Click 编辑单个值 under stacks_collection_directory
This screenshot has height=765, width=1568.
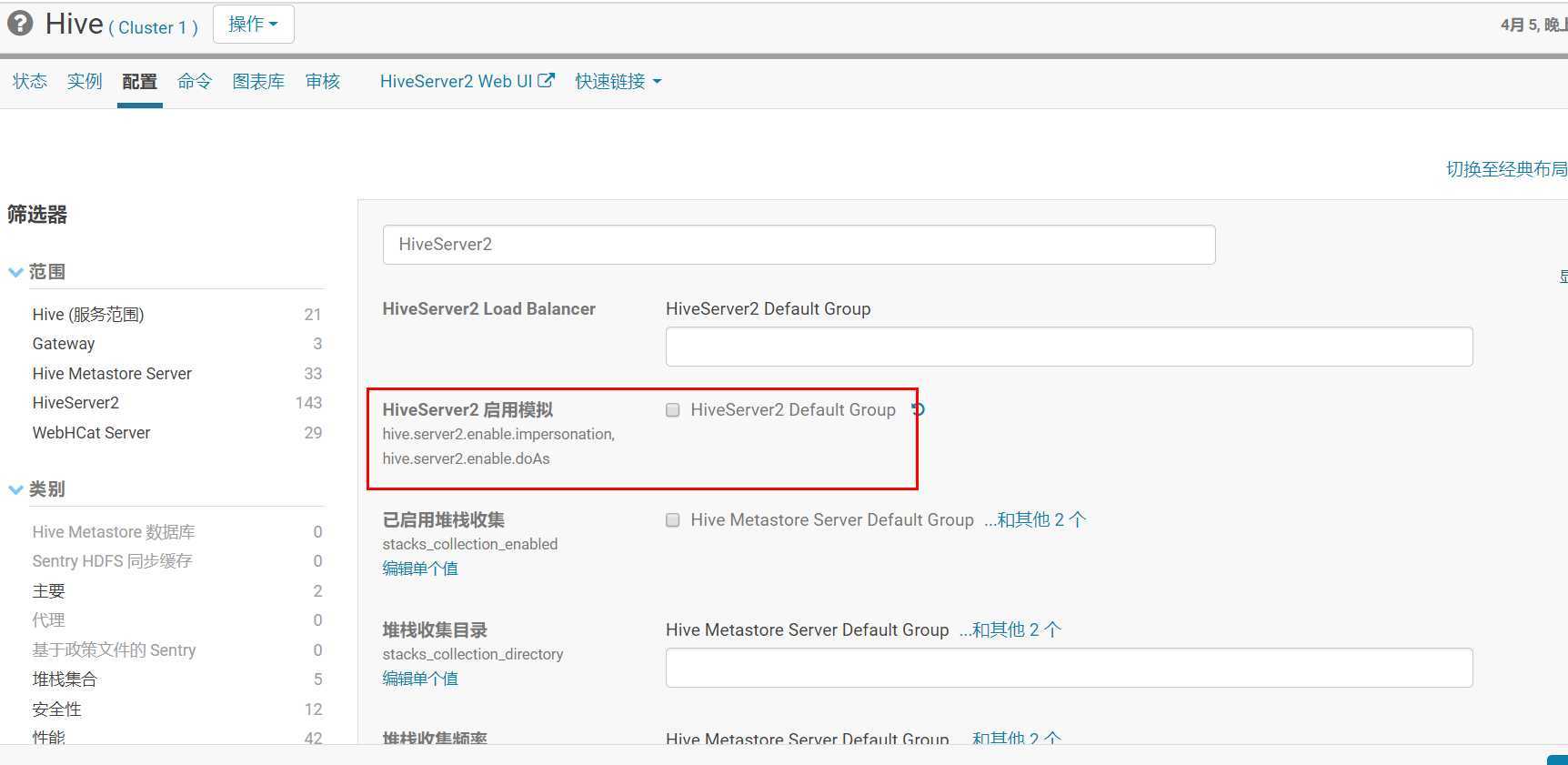420,679
